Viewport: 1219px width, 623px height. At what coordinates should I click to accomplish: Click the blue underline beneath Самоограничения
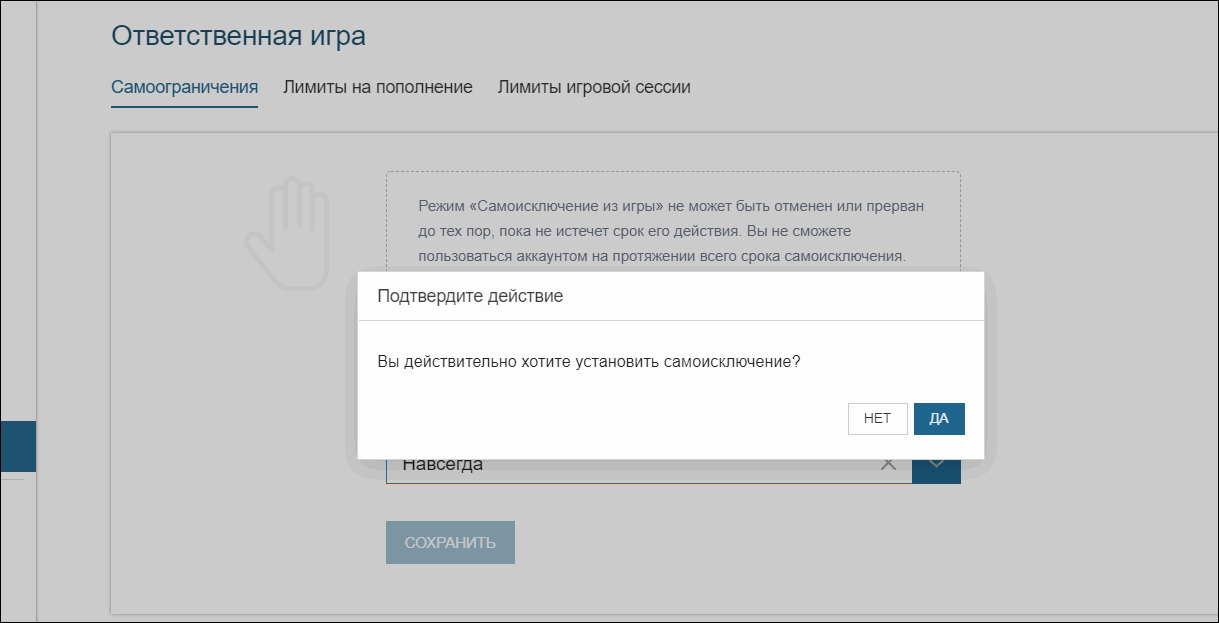pos(184,106)
